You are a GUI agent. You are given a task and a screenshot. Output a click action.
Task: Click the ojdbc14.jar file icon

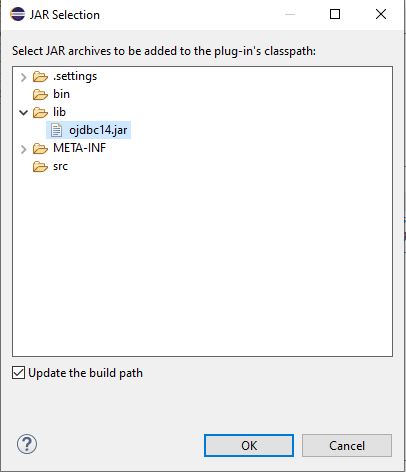56,130
